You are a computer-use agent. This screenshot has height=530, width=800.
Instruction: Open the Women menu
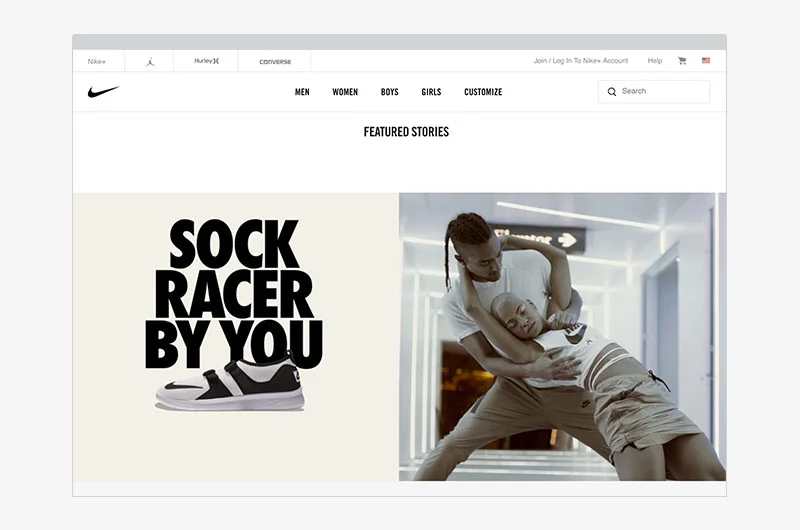(x=345, y=92)
